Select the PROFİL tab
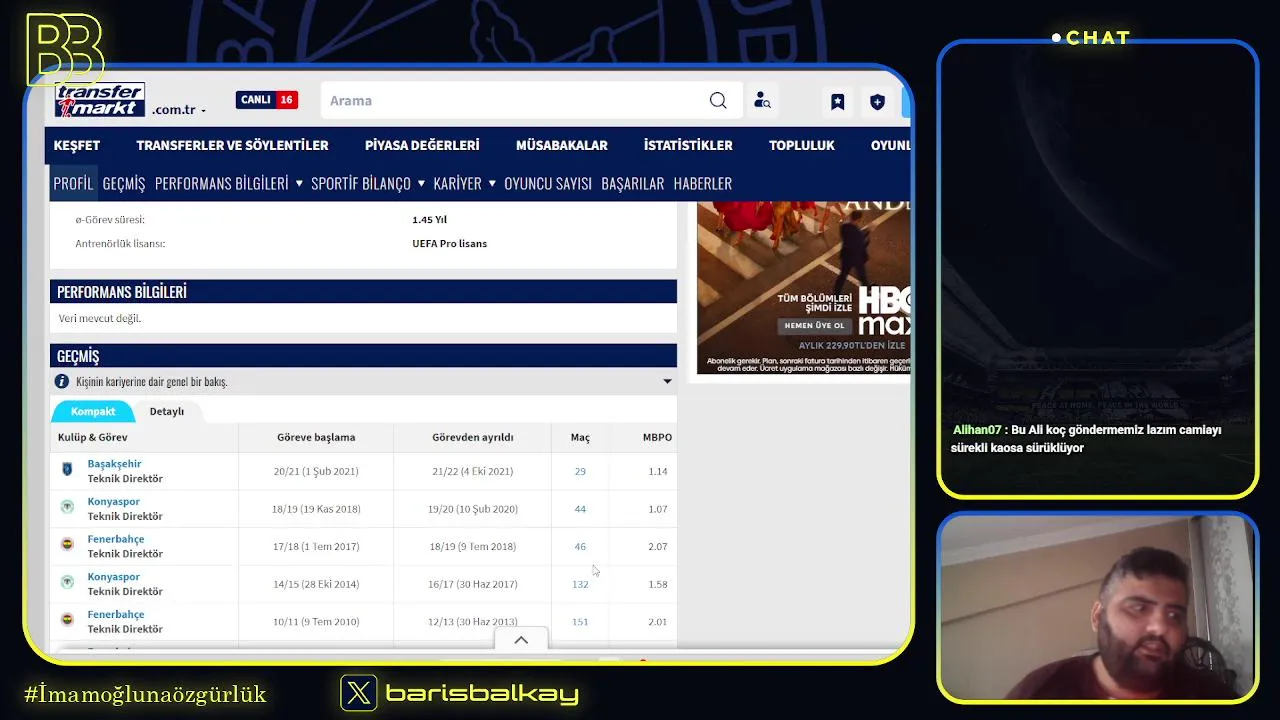This screenshot has width=1280, height=720. (x=73, y=183)
